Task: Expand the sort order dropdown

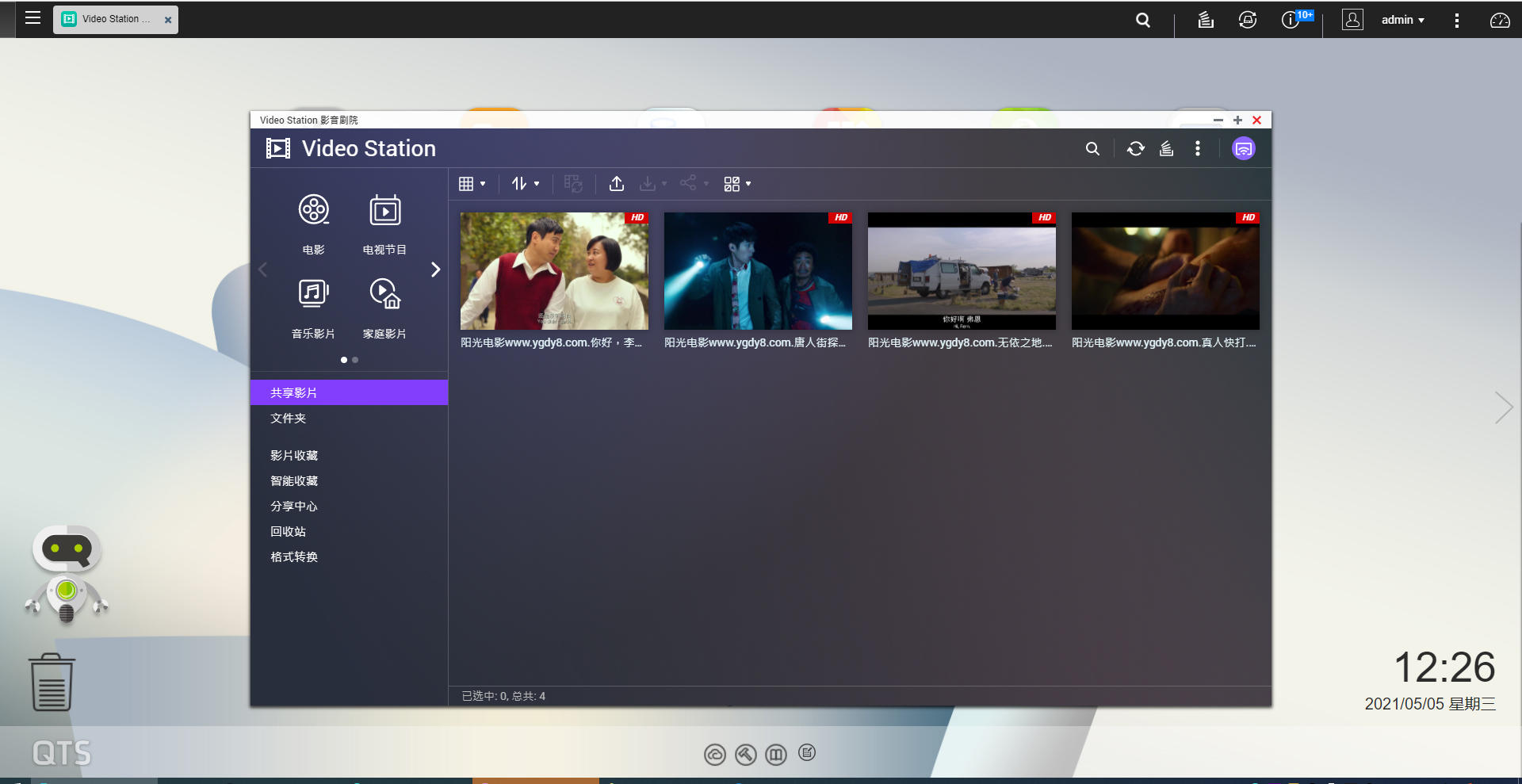Action: click(525, 184)
